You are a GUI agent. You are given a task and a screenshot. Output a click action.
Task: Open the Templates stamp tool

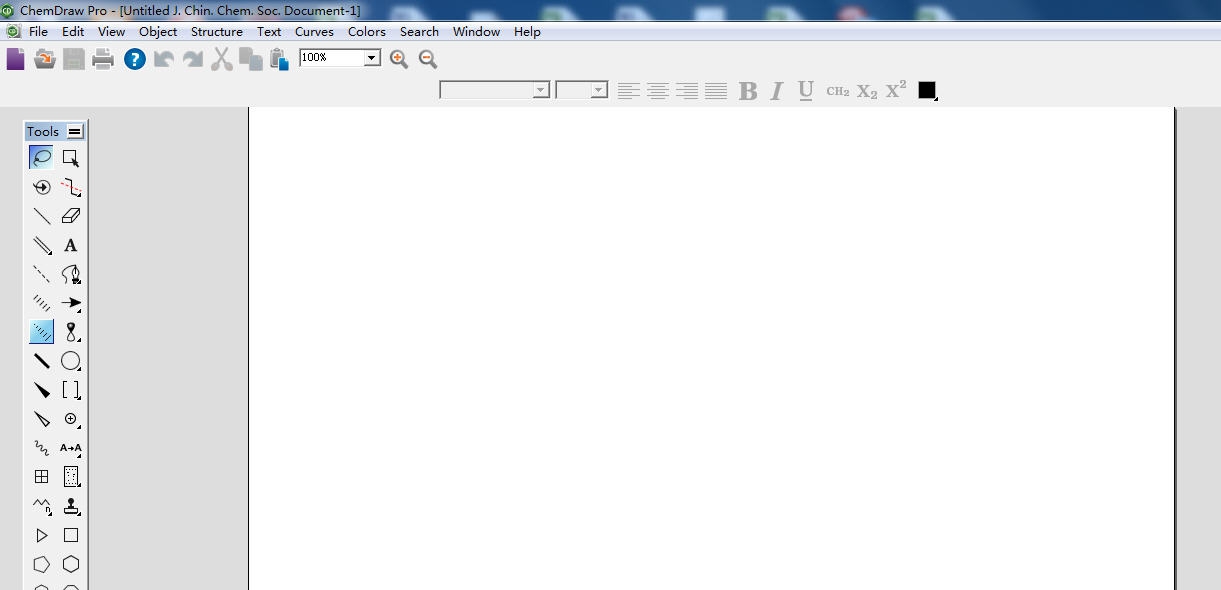tap(71, 506)
